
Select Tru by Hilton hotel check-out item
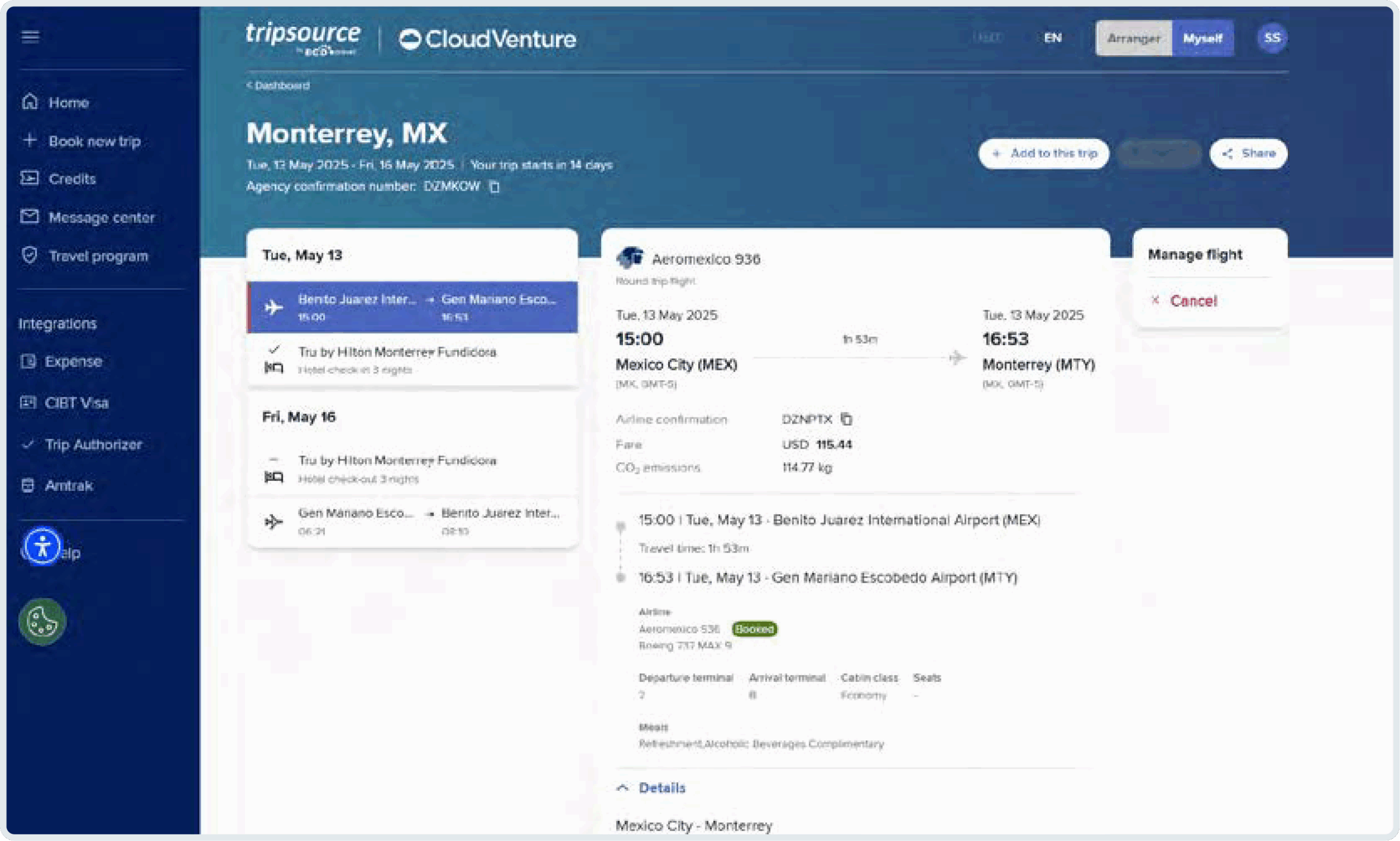[412, 469]
